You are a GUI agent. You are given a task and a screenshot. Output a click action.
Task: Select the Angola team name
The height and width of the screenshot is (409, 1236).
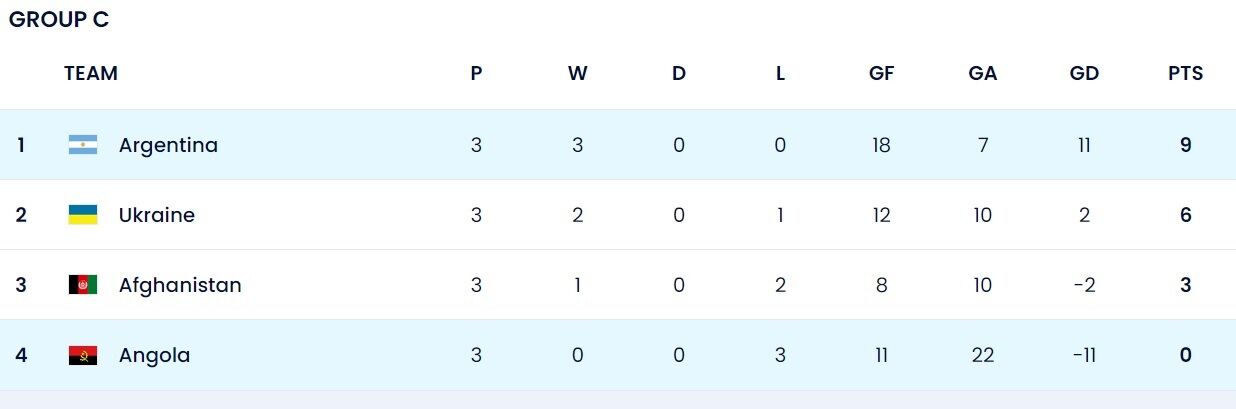[154, 355]
